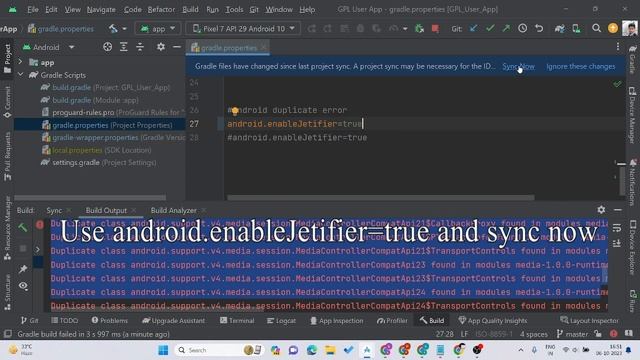Image resolution: width=640 pixels, height=360 pixels.
Task: Open the profiler dropdown arrow in toolbar
Action: (x=405, y=29)
